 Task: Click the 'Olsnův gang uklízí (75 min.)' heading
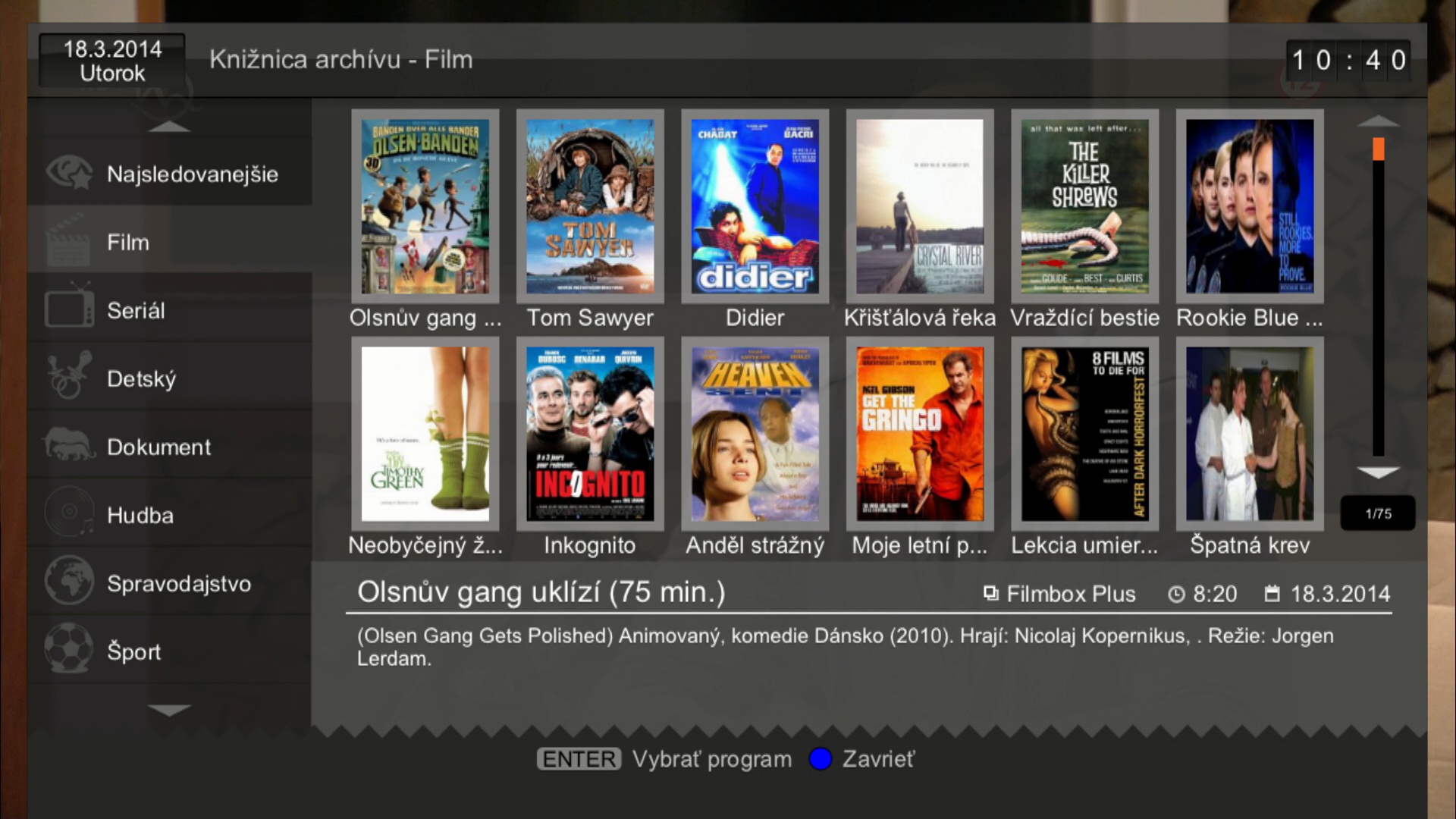click(541, 592)
